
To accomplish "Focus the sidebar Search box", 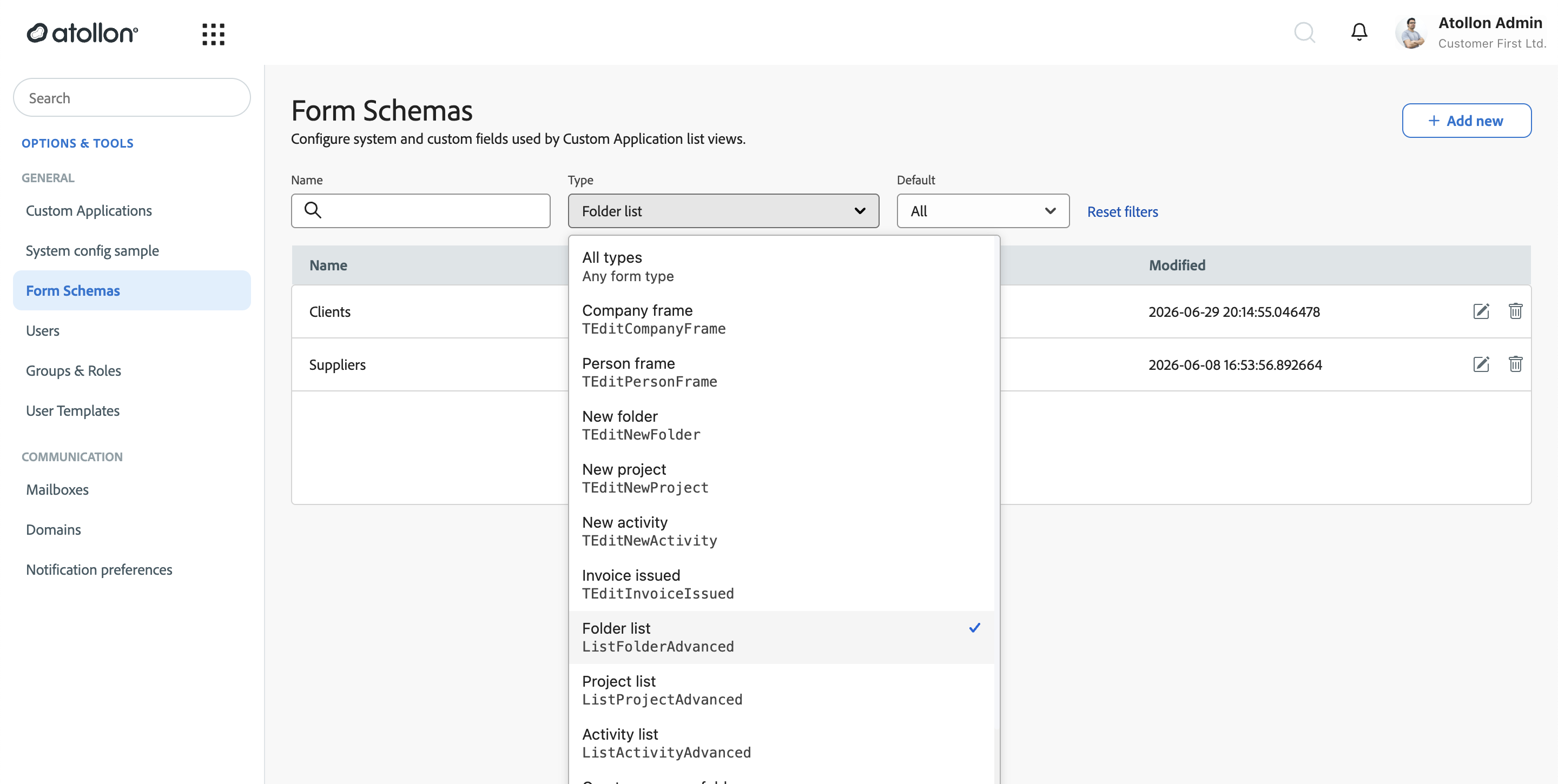I will pyautogui.click(x=132, y=97).
